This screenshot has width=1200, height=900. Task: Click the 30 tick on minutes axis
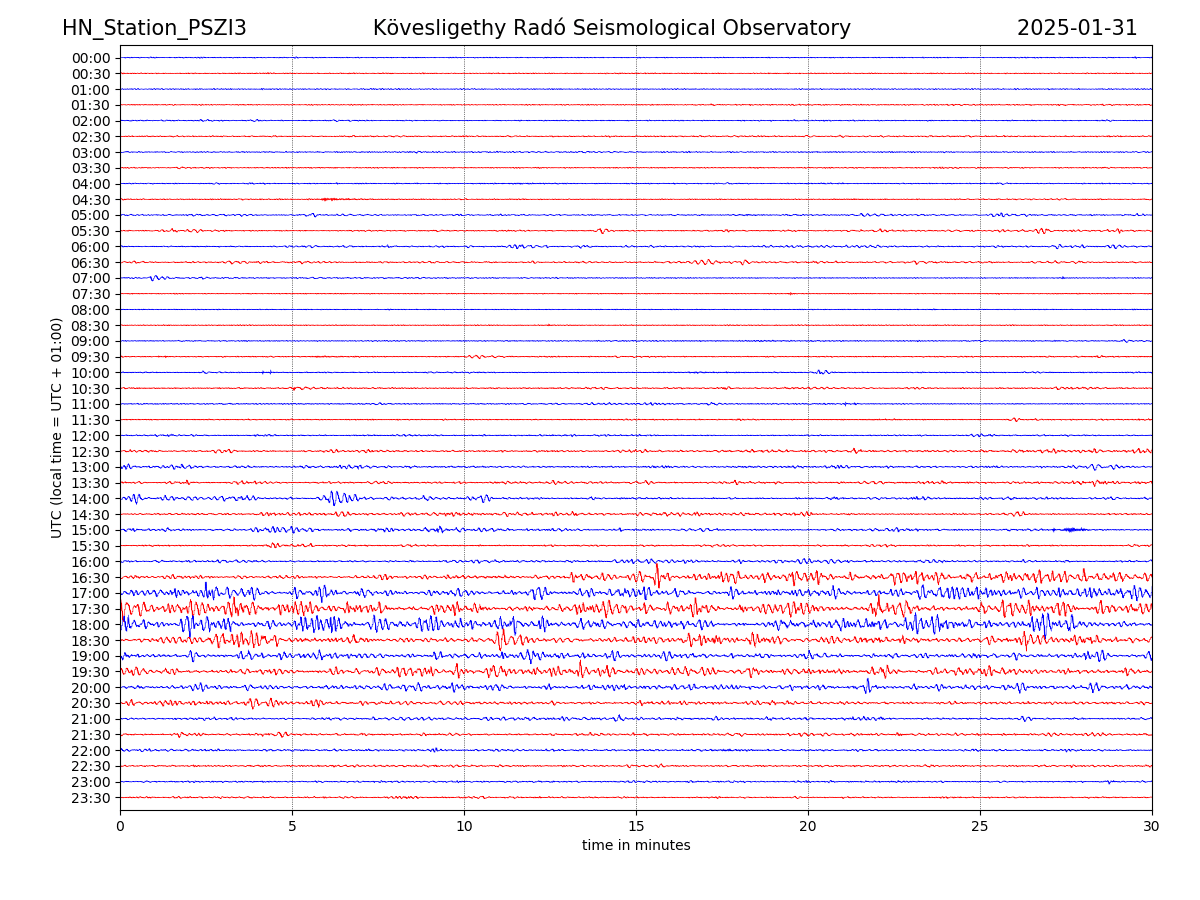pos(1151,827)
